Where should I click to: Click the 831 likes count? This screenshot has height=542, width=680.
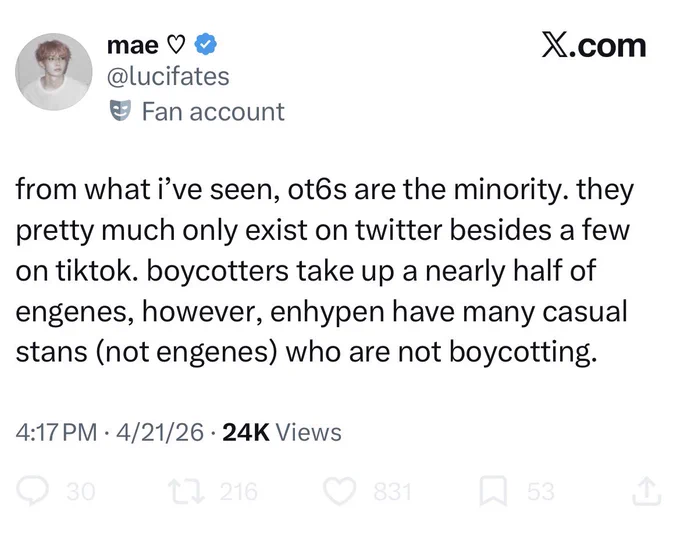[392, 492]
